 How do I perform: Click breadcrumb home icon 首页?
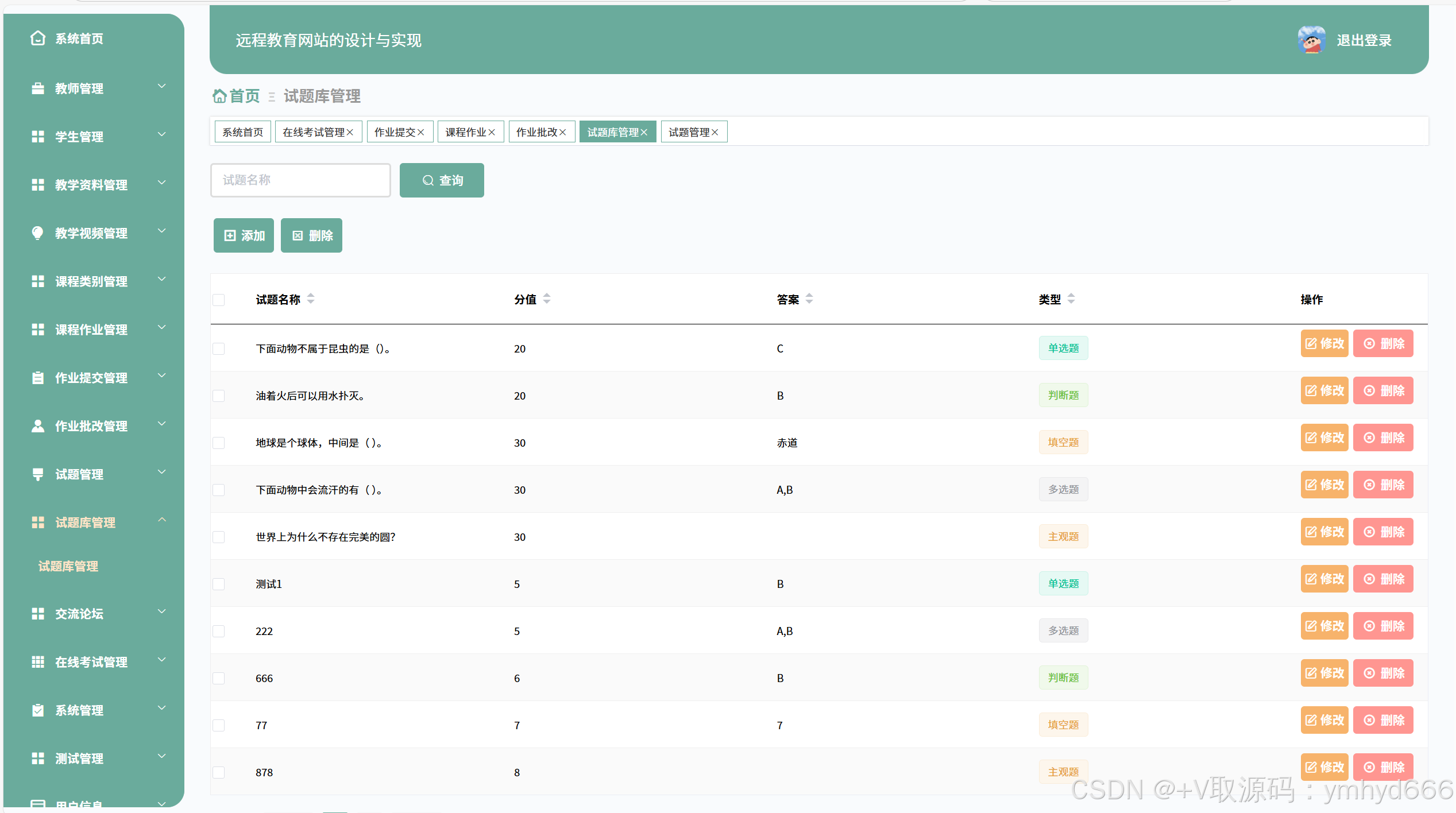[219, 96]
